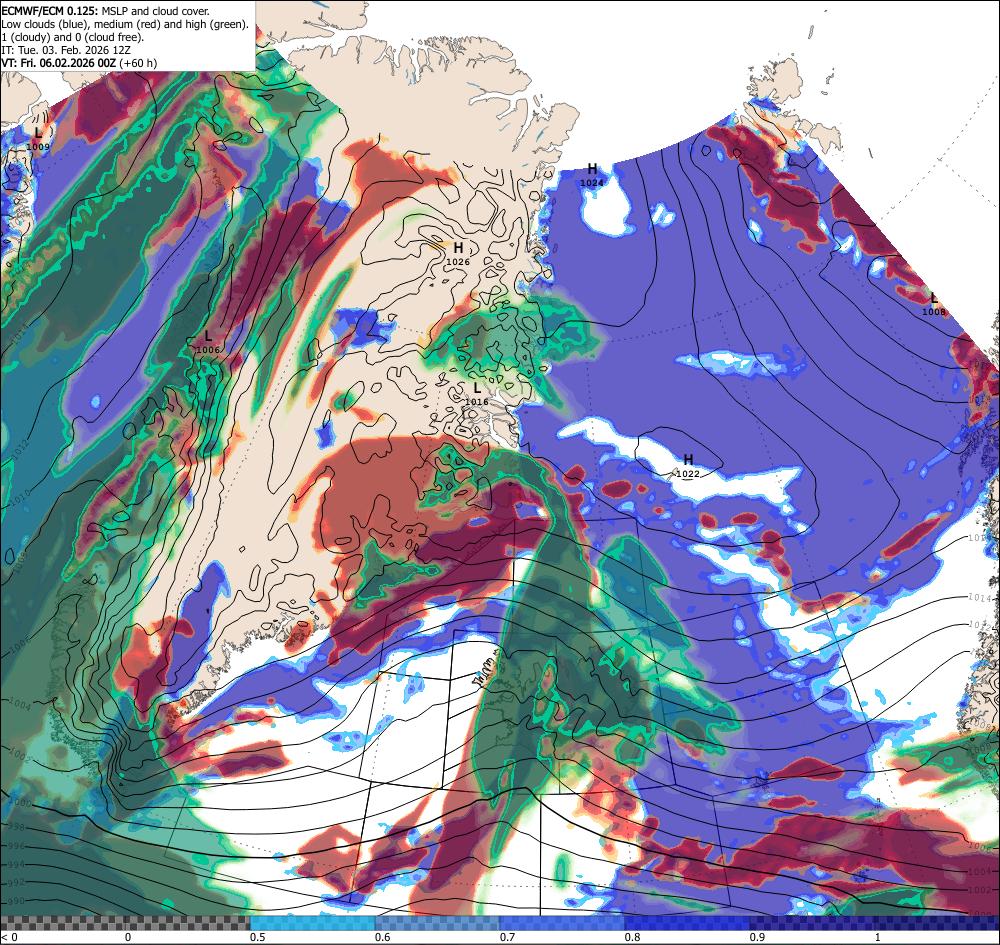Screen dimensions: 1000x945
Task: Select the L 1006 low pressure marker
Action: (209, 342)
